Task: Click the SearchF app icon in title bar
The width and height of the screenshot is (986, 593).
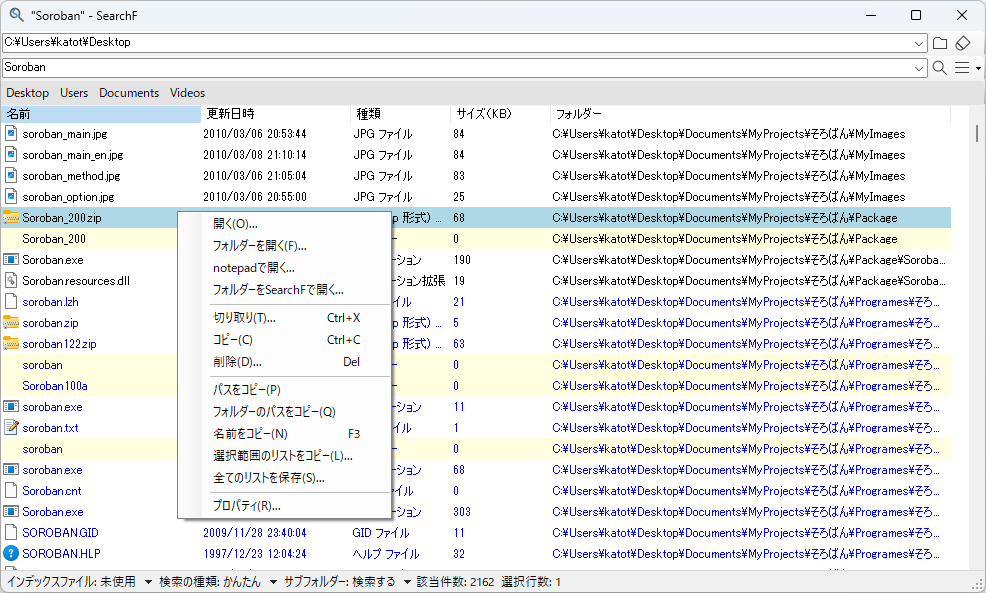Action: click(x=16, y=14)
